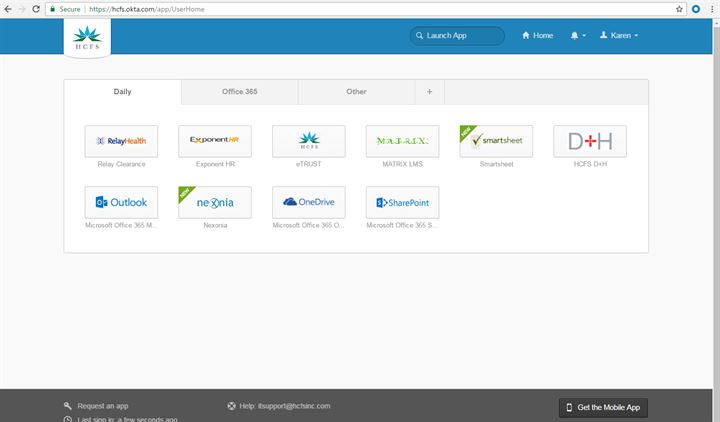This screenshot has width=720, height=422.
Task: Launch the Nexonia app tile
Action: [x=215, y=202]
